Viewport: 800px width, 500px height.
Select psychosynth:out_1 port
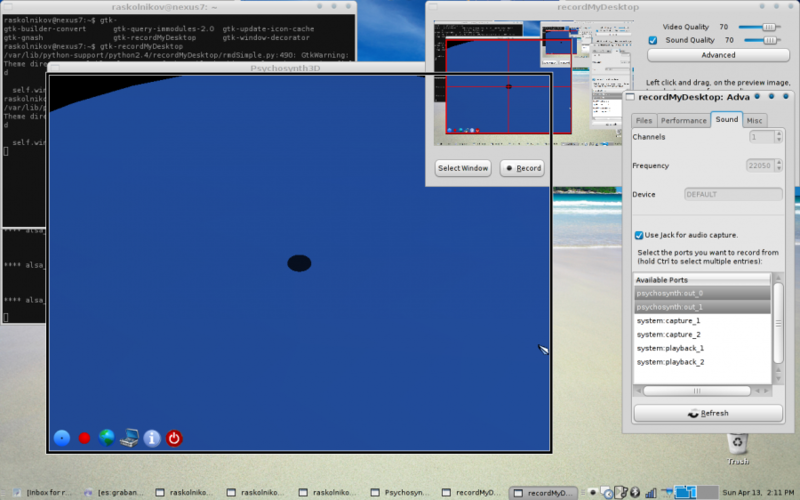pos(703,307)
